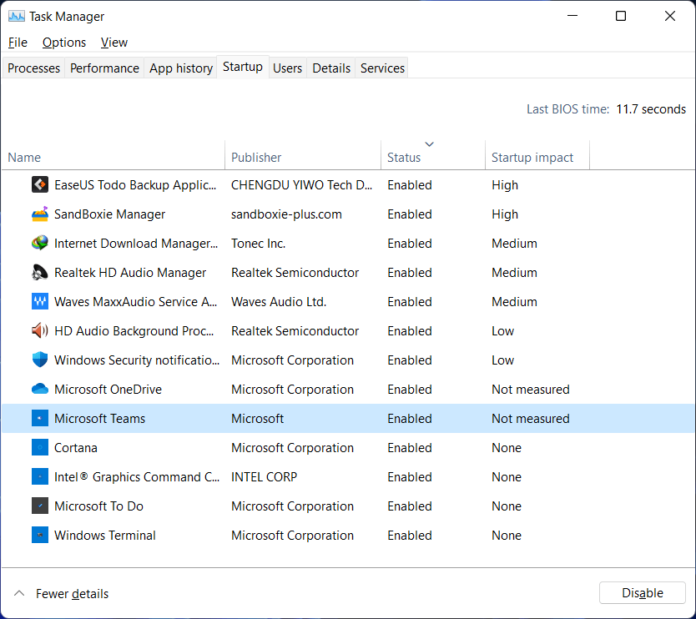Switch to the Services tab
Image resolution: width=696 pixels, height=619 pixels.
(x=382, y=68)
